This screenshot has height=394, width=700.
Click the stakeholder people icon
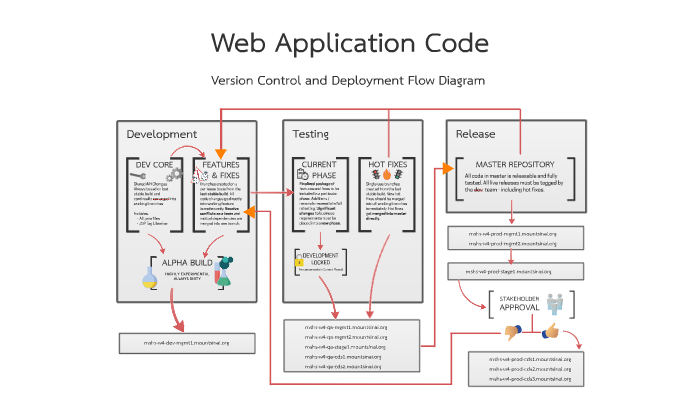pos(555,304)
